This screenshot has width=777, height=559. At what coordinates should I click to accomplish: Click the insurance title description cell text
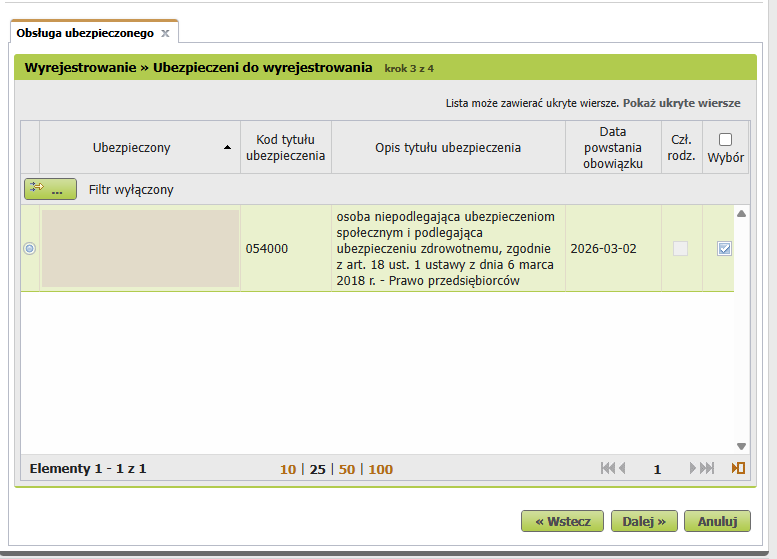(445, 248)
